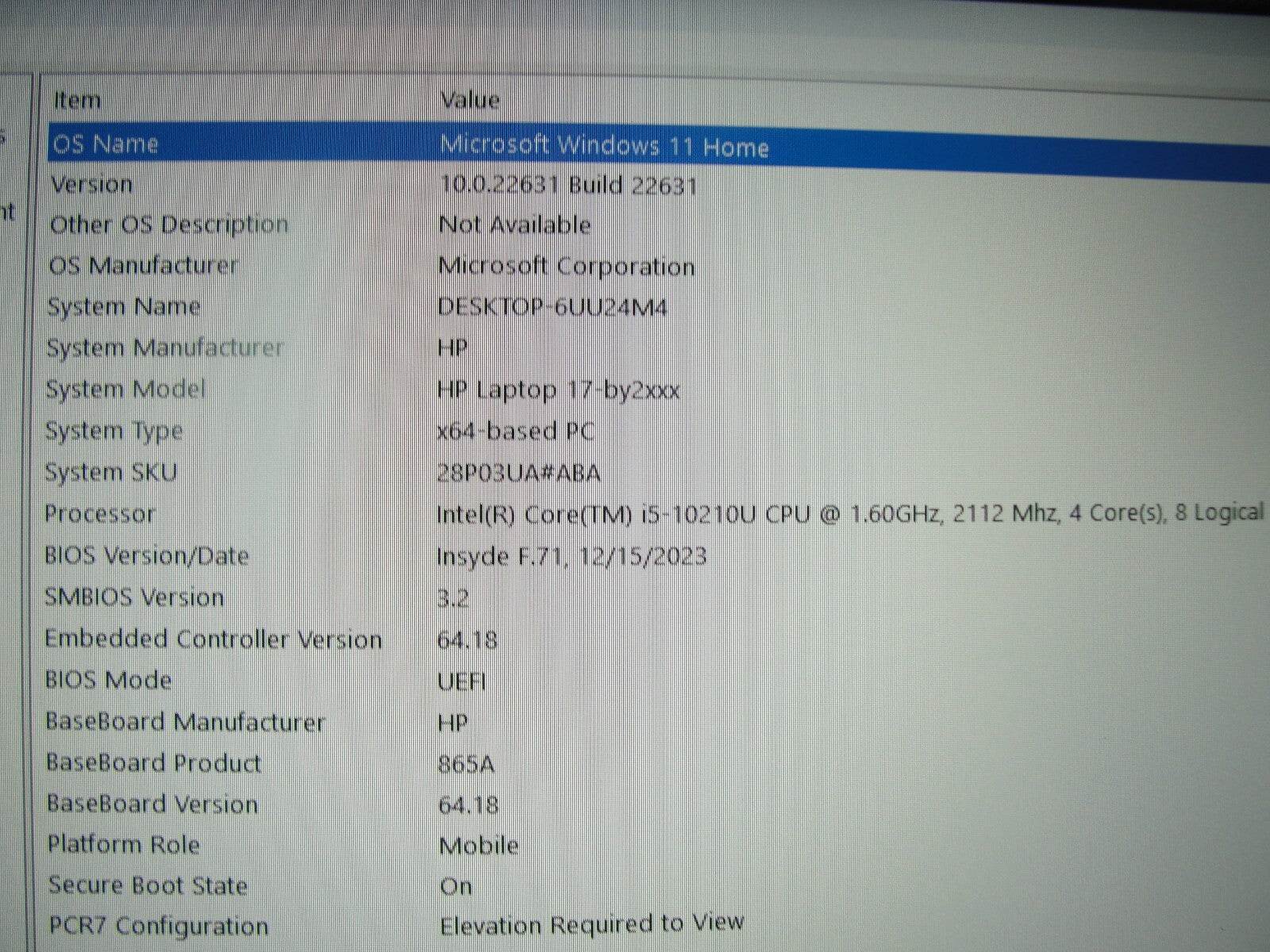Click the PCR7 Configuration item label
The image size is (1270, 952).
158,926
